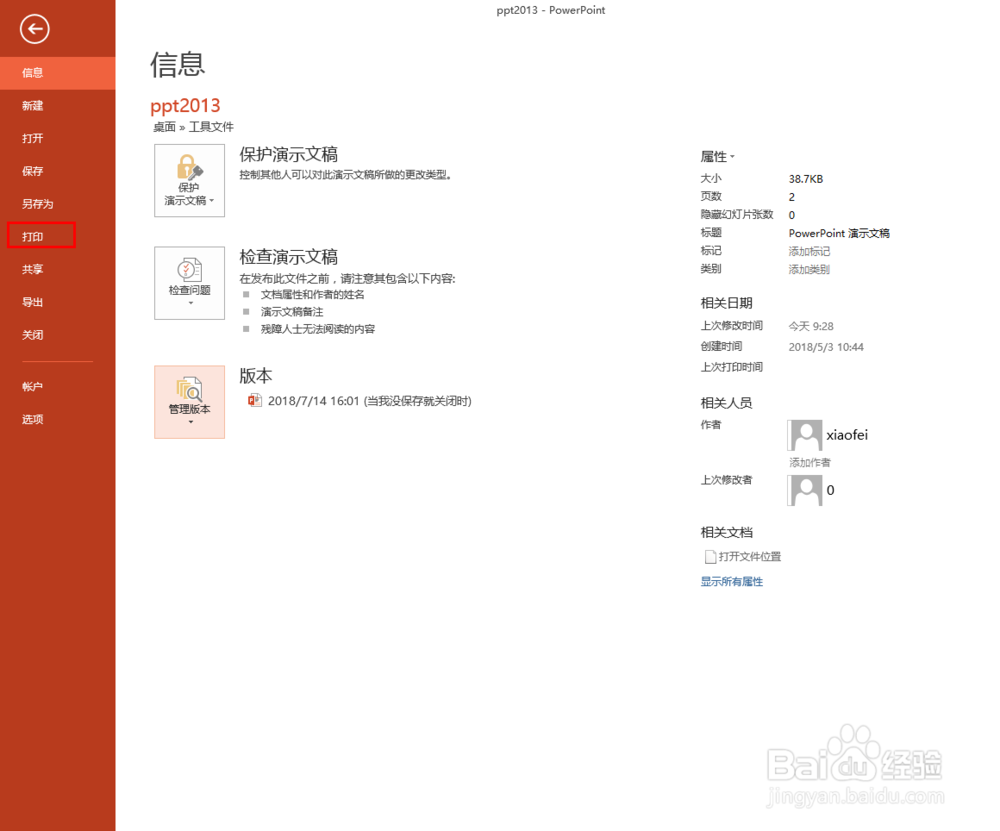This screenshot has width=1000, height=831.
Task: Click the xiaofei author avatar
Action: (805, 436)
